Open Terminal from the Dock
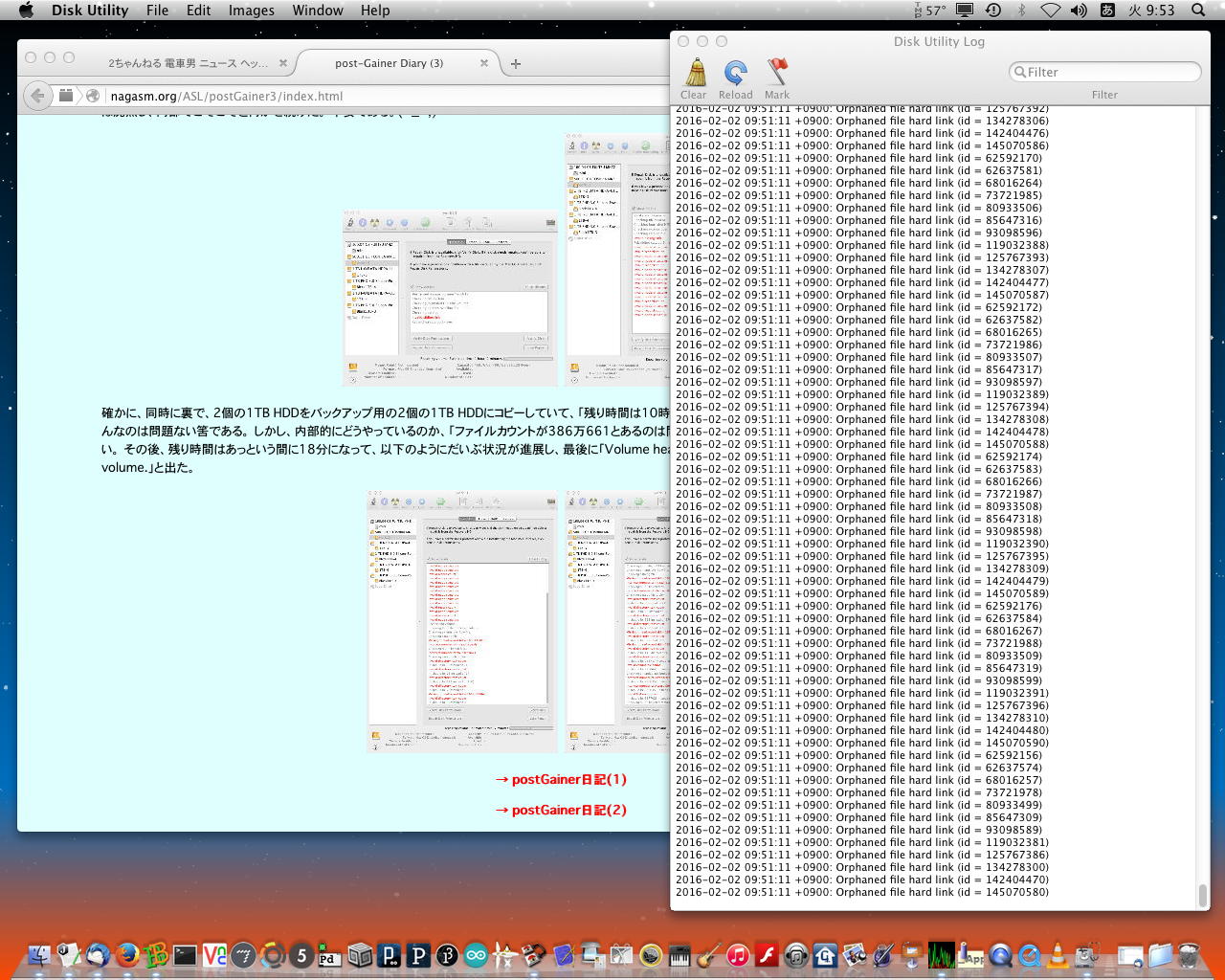 point(185,954)
